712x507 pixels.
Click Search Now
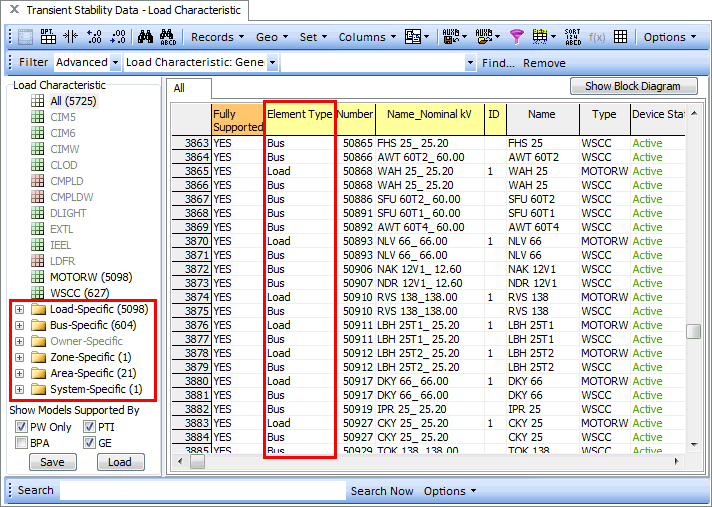tap(382, 491)
